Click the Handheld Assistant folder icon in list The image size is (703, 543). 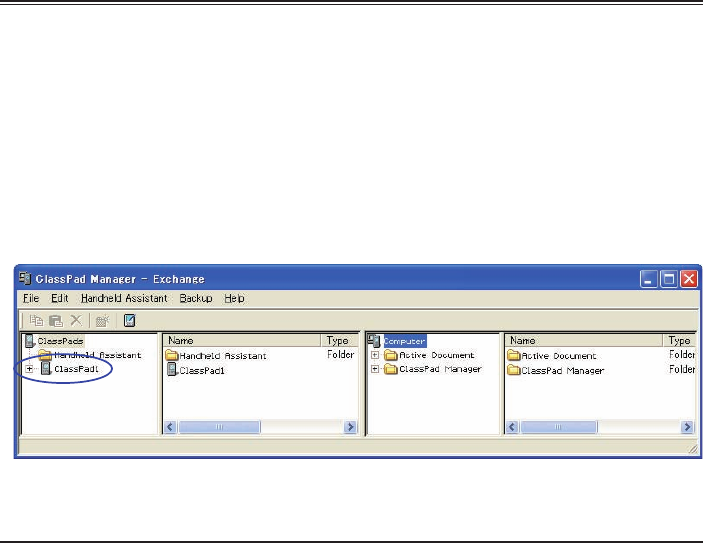(x=172, y=356)
